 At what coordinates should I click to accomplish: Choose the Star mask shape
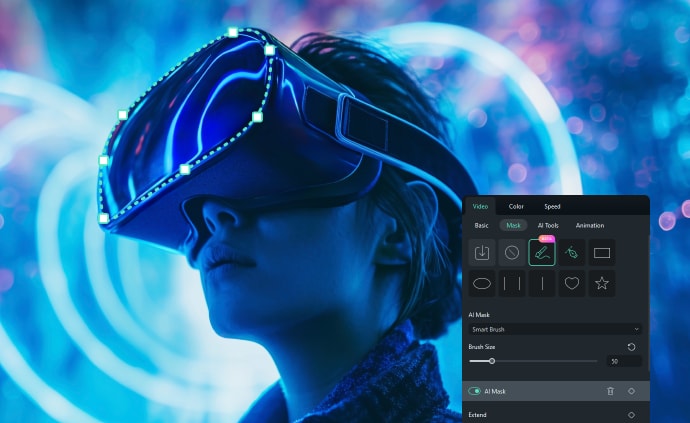pyautogui.click(x=602, y=283)
